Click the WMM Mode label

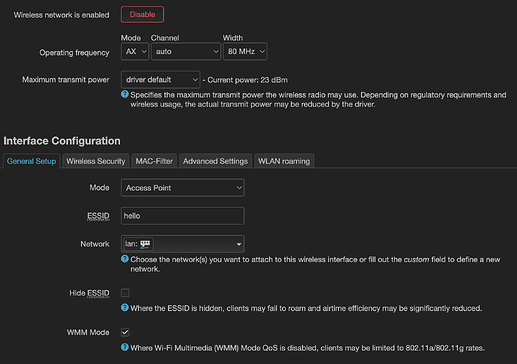(88, 332)
